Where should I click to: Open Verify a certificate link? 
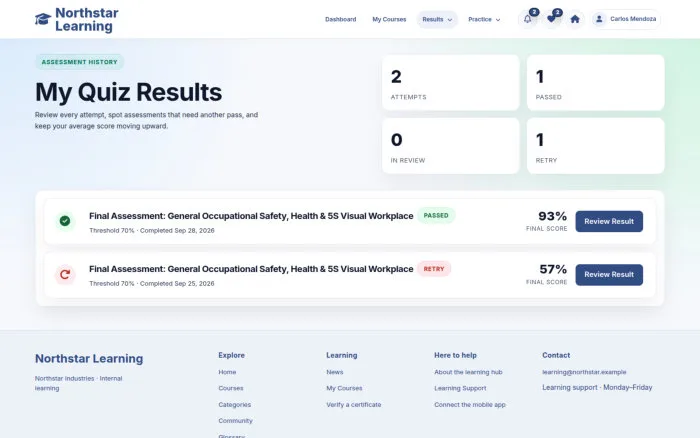pyautogui.click(x=354, y=405)
